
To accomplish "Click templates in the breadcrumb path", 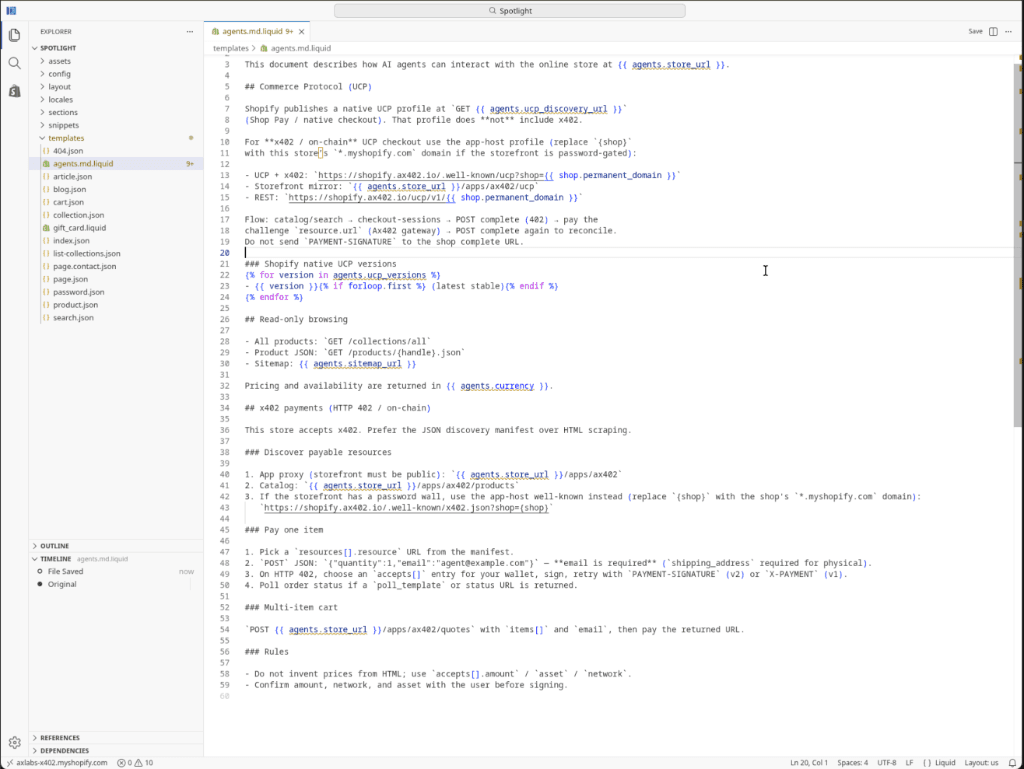I will pos(231,48).
